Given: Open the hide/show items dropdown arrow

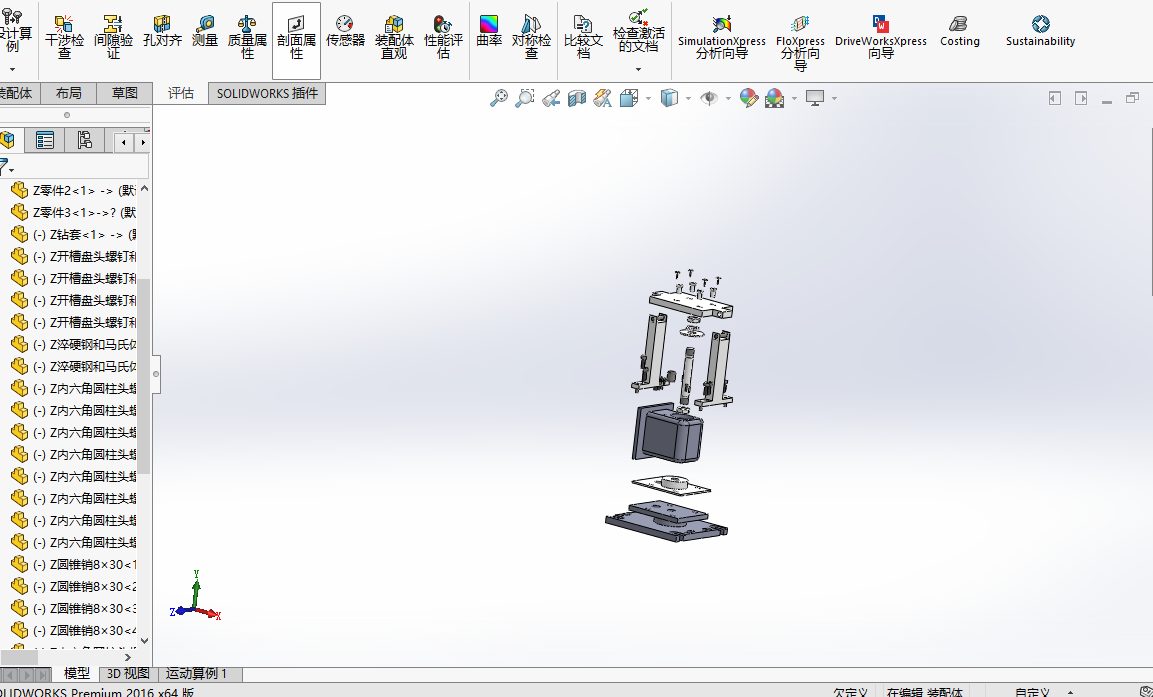Looking at the screenshot, I should click(x=728, y=98).
